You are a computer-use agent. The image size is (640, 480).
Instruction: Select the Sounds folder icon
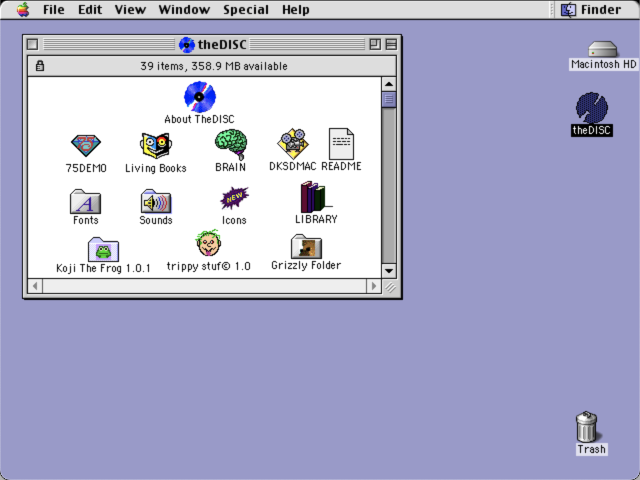tap(156, 201)
